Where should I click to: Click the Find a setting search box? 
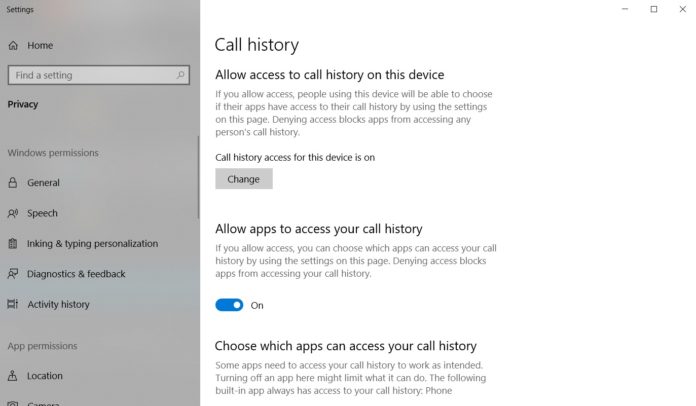[99, 75]
